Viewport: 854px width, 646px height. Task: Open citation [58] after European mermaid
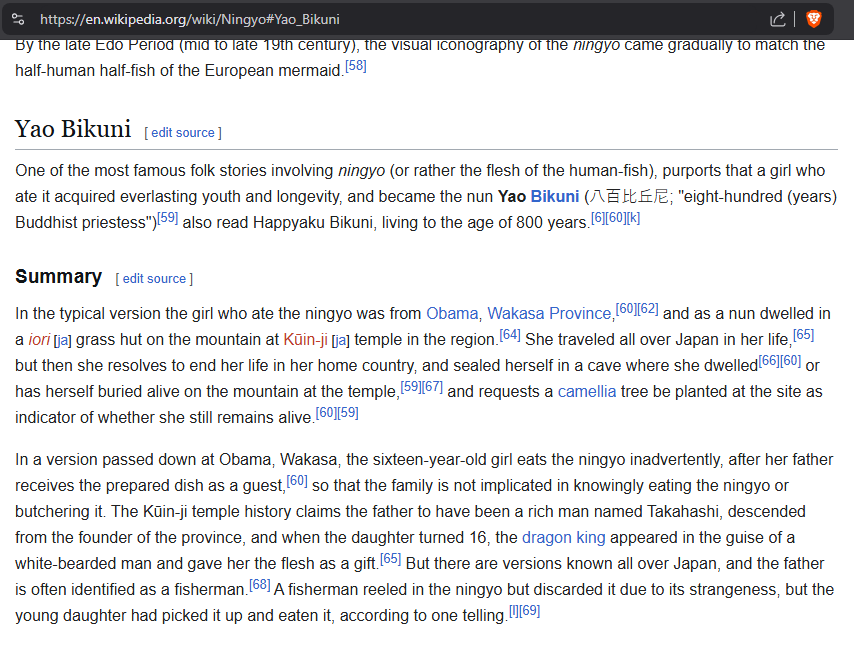point(356,66)
